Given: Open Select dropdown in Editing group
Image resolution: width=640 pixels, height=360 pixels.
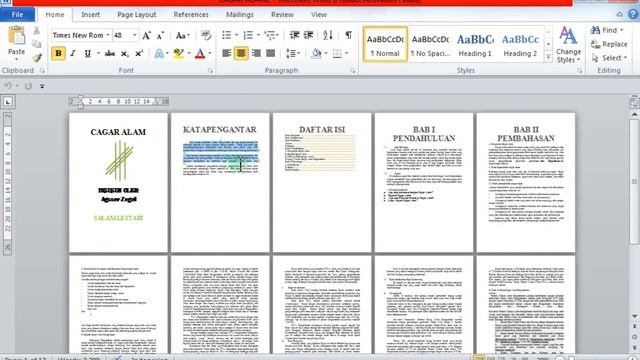Looking at the screenshot, I should (609, 58).
